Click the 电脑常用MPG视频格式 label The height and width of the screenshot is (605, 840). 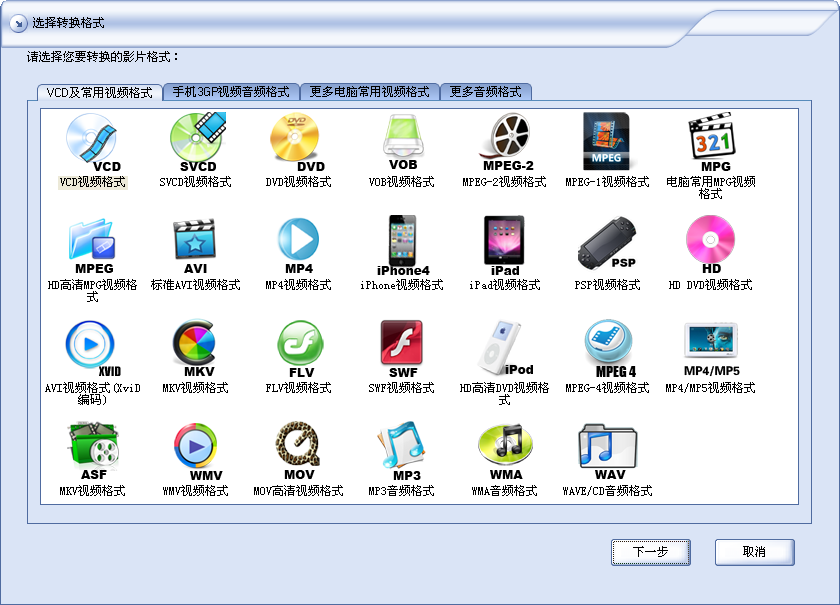[x=710, y=188]
